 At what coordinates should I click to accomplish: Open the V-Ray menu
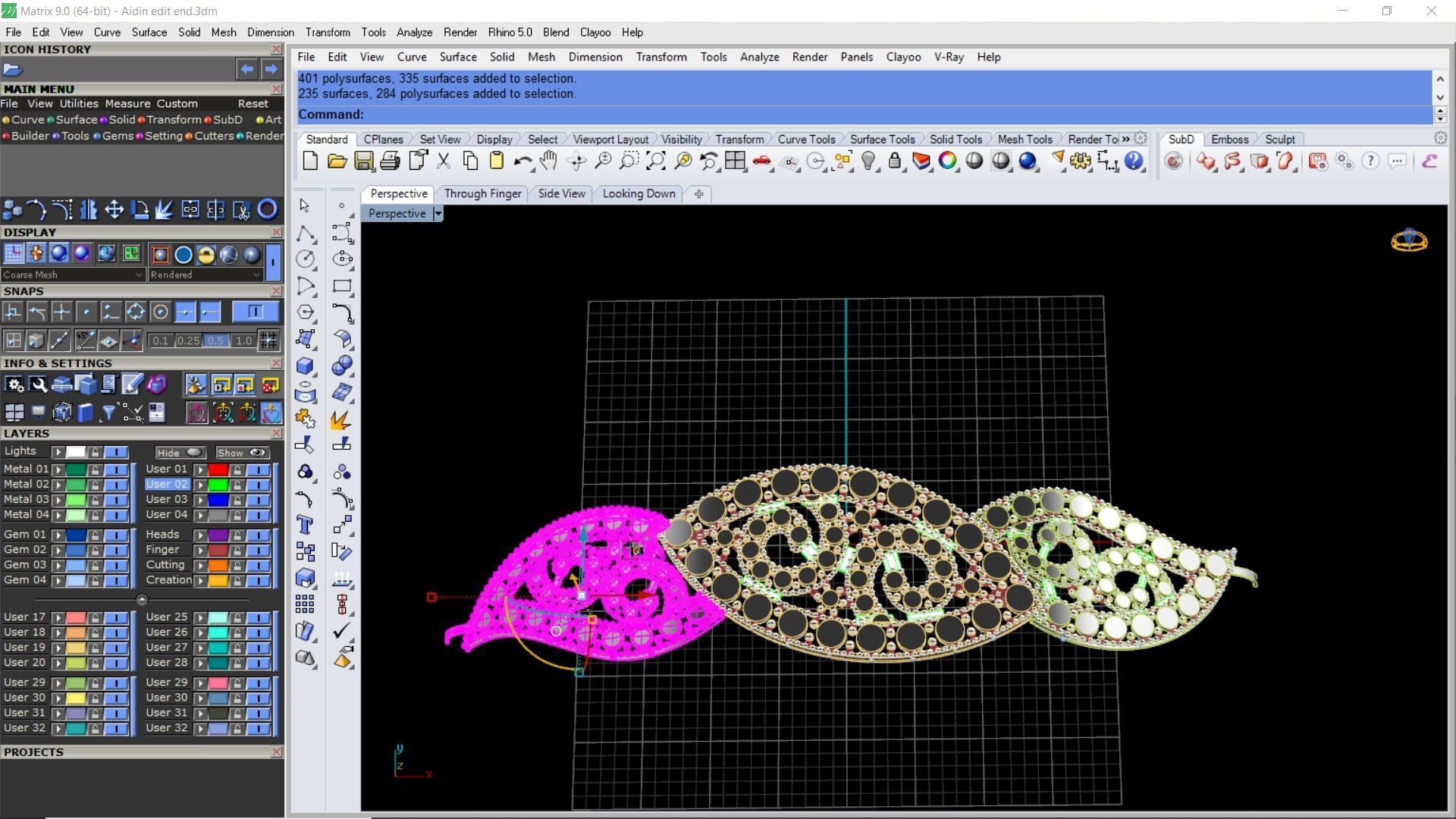(949, 57)
